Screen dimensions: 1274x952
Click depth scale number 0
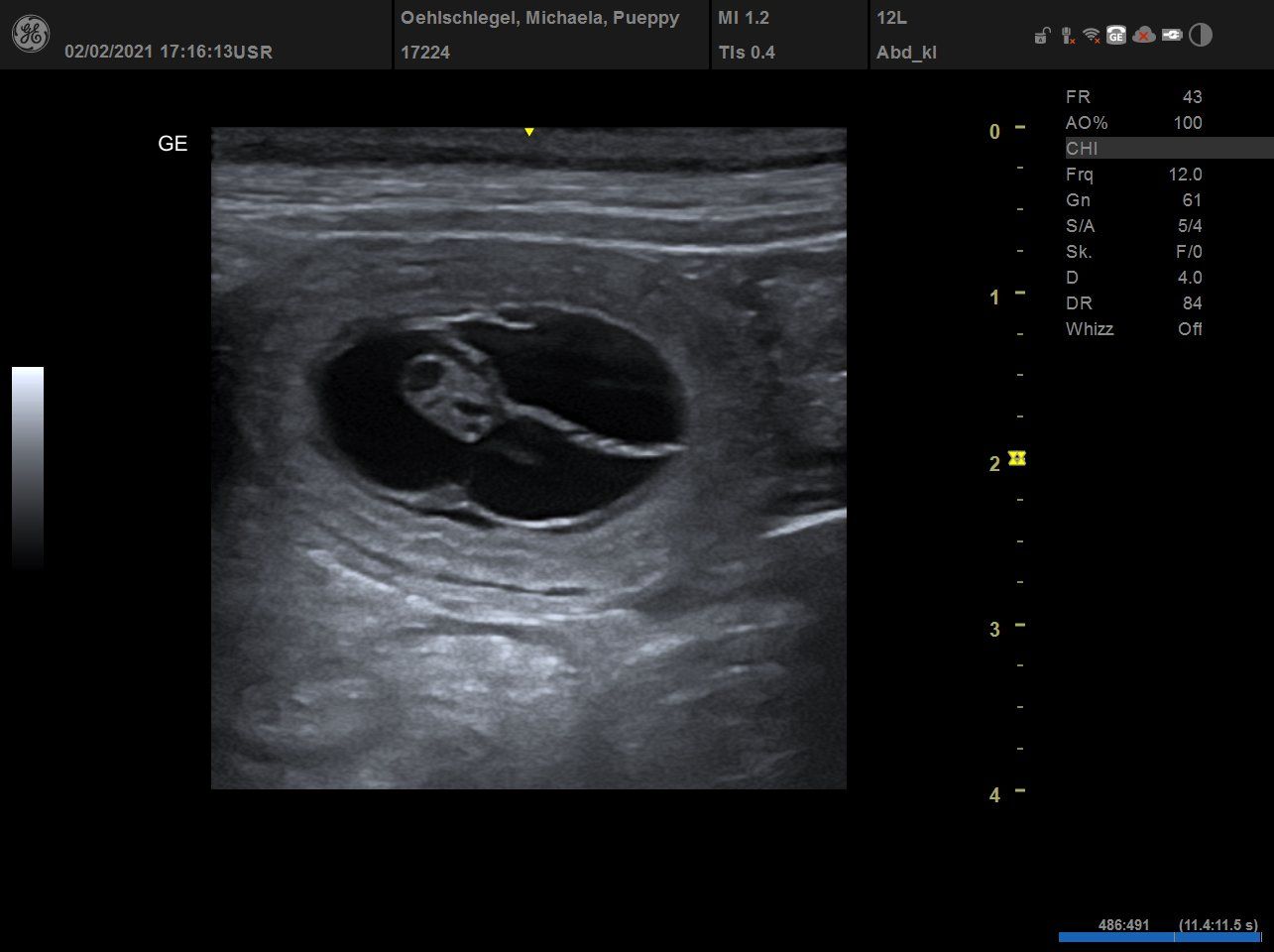point(994,132)
